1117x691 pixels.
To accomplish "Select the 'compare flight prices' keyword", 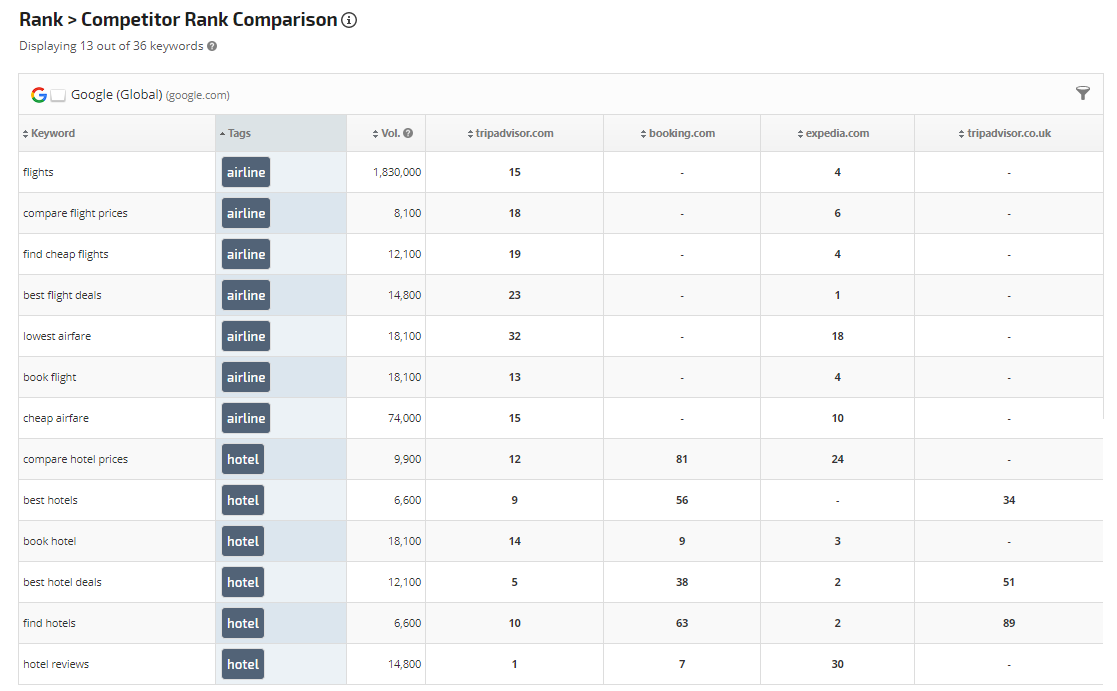I will tap(76, 213).
